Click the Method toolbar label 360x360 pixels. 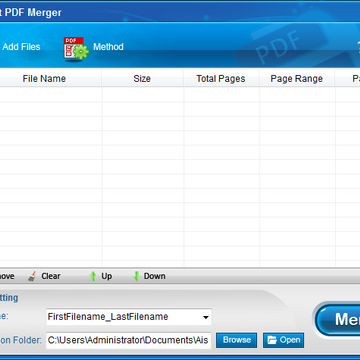coord(108,47)
